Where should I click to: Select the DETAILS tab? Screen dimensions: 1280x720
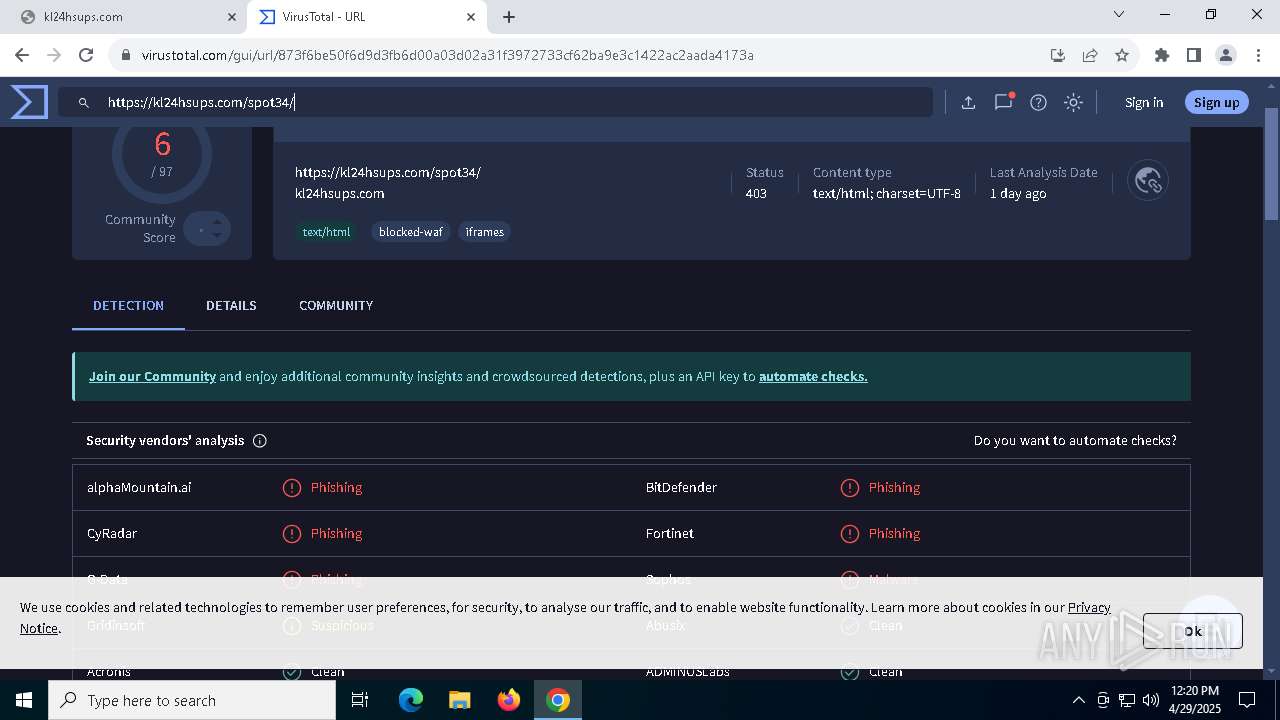click(231, 306)
